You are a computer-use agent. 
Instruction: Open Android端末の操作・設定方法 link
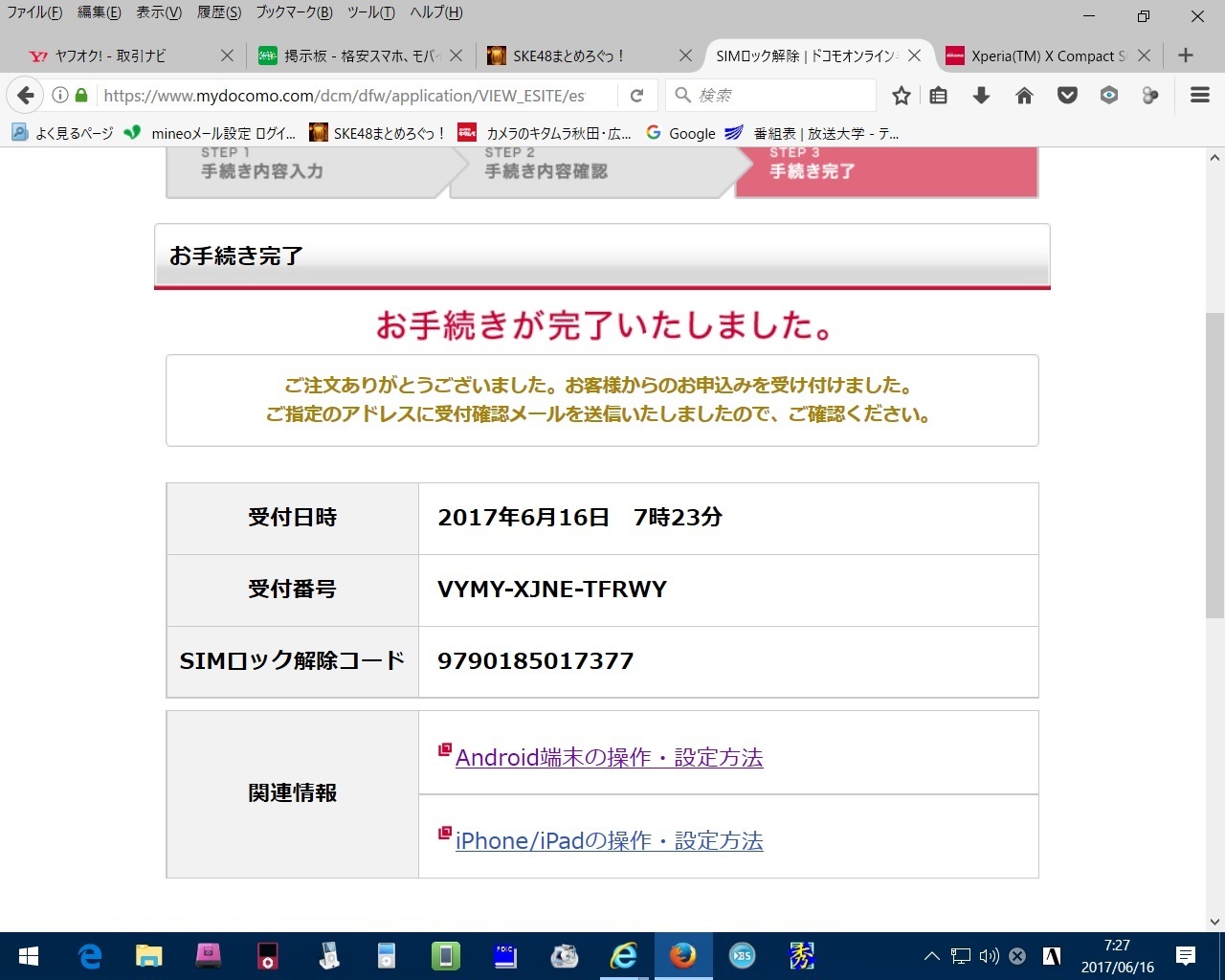[609, 758]
